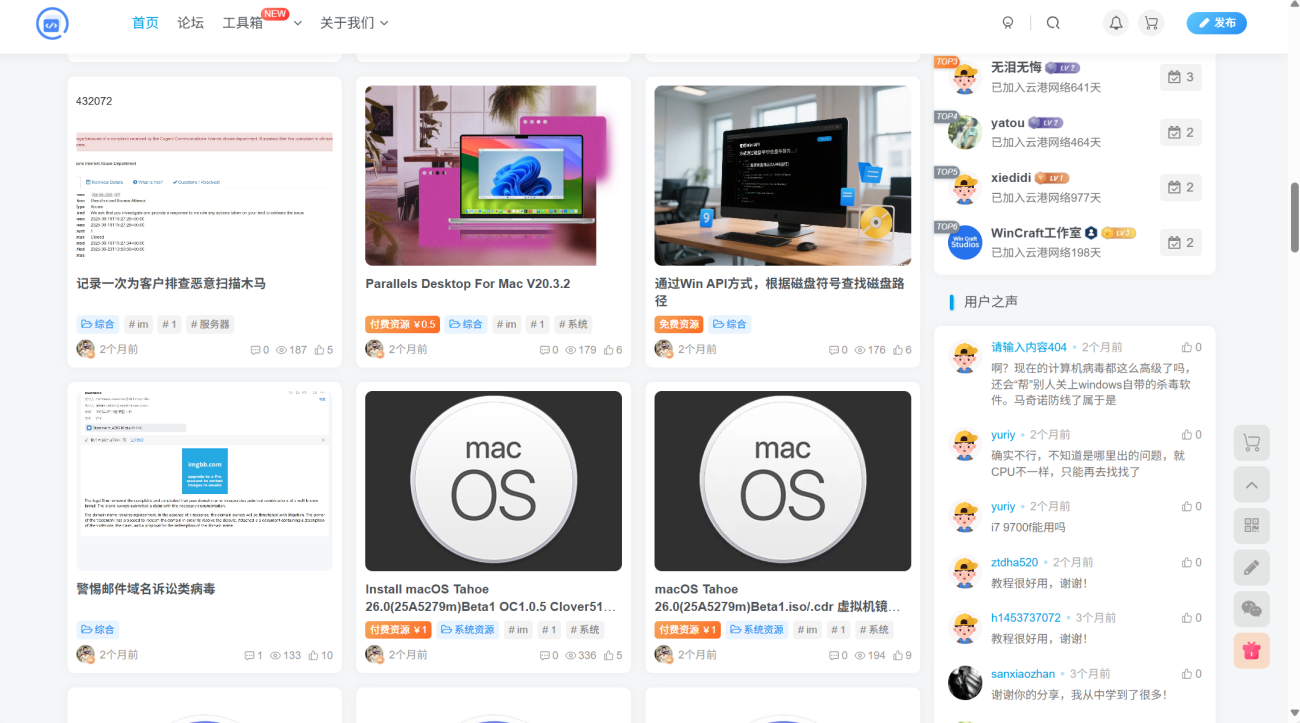
Task: Click the pencil icon in floating sidebar
Action: [1251, 568]
